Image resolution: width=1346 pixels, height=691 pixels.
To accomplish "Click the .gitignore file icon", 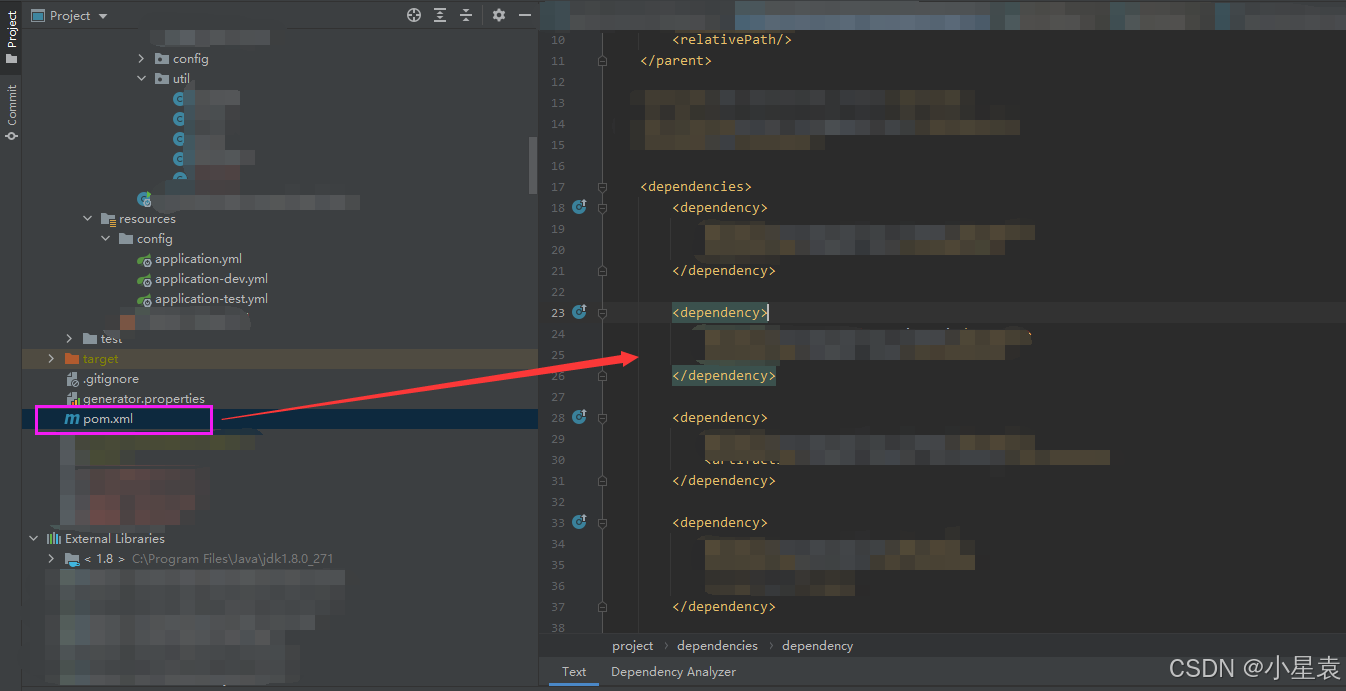I will click(72, 379).
